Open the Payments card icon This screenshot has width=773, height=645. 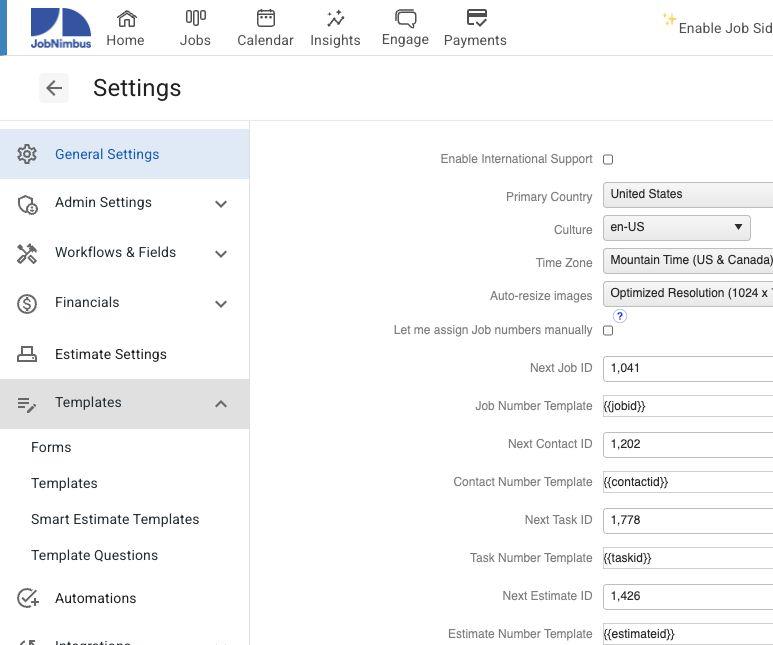(475, 19)
